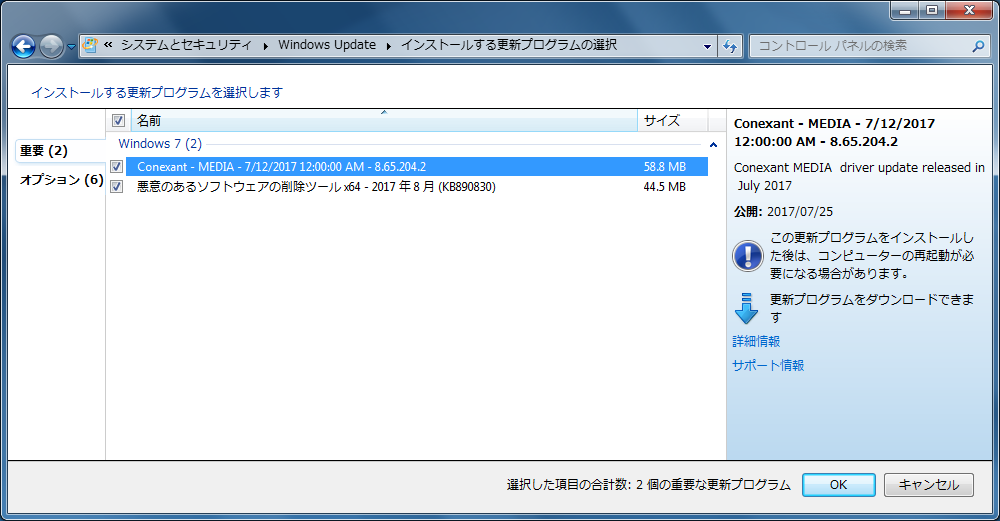
Task: Click the search magnifier icon
Action: coord(978,46)
